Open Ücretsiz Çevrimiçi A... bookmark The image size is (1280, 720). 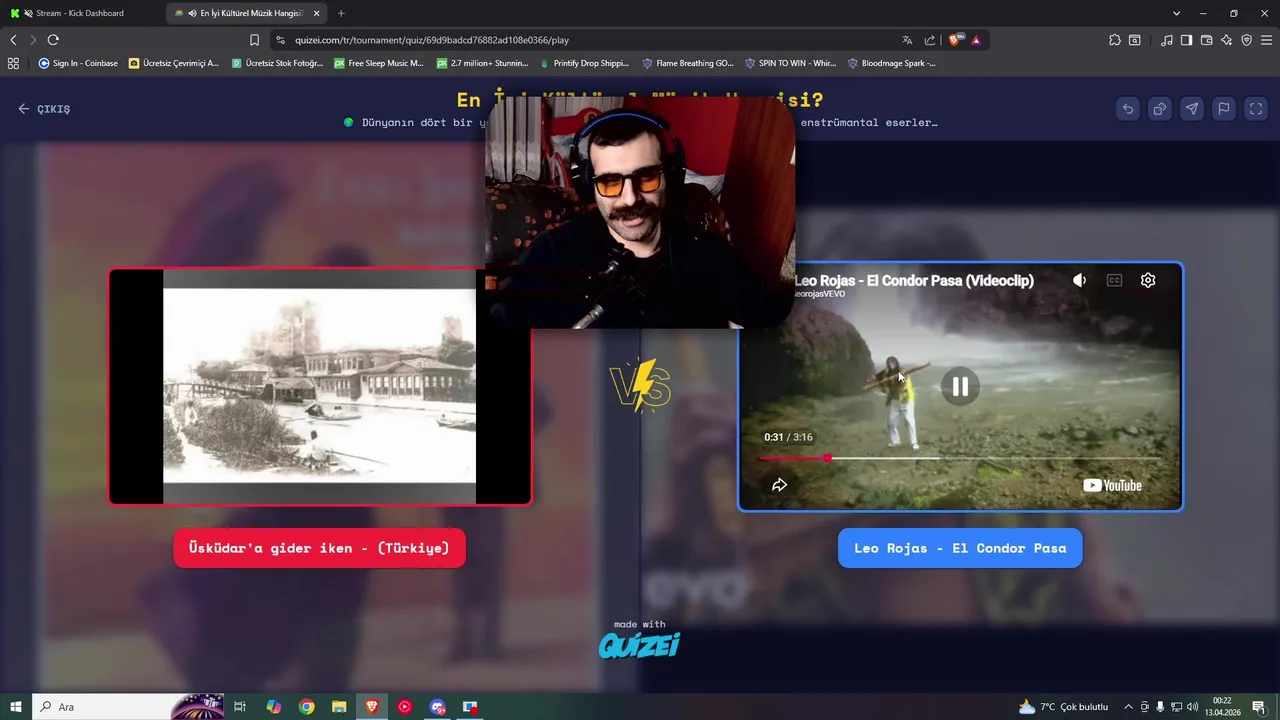pyautogui.click(x=174, y=63)
